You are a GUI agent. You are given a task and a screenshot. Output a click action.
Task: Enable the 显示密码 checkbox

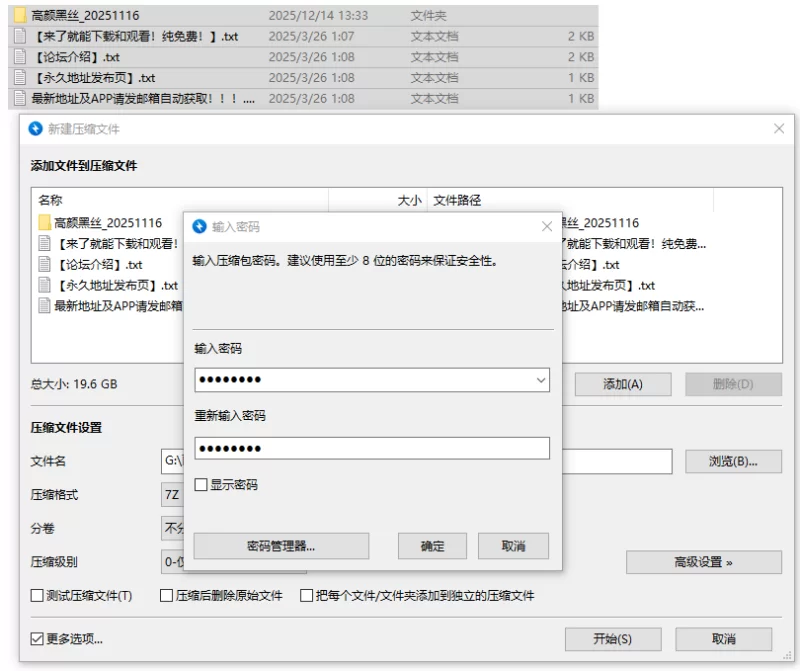pos(201,485)
